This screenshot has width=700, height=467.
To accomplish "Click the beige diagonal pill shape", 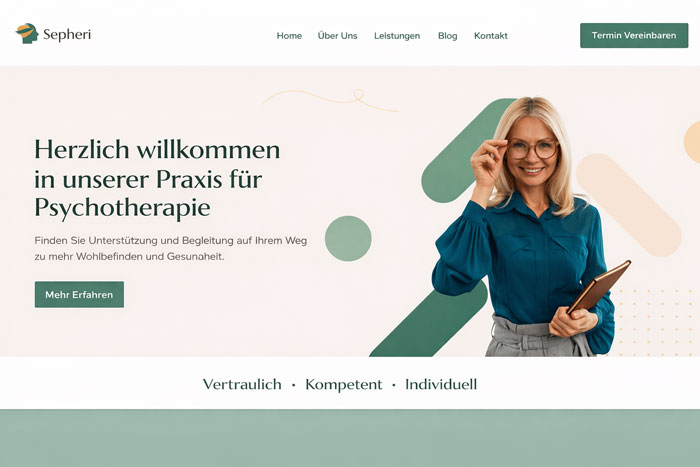I will [x=629, y=205].
